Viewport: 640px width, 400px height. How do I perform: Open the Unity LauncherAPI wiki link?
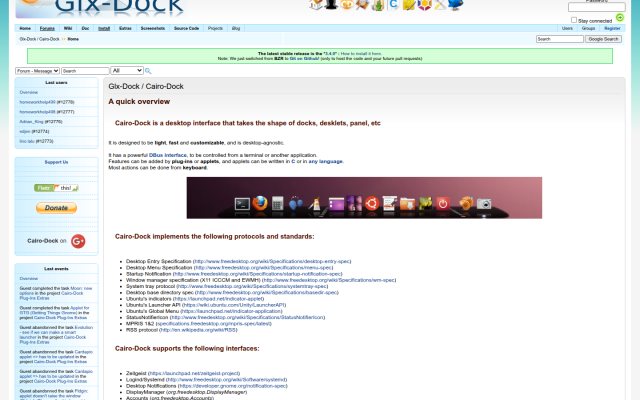pos(234,305)
